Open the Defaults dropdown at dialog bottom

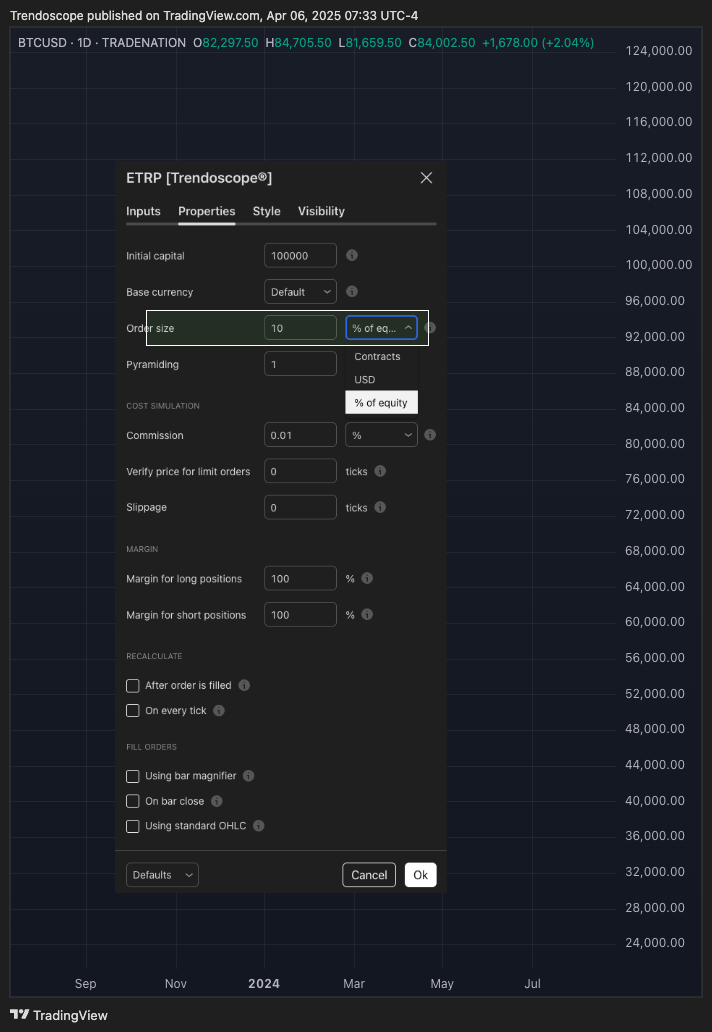click(163, 875)
